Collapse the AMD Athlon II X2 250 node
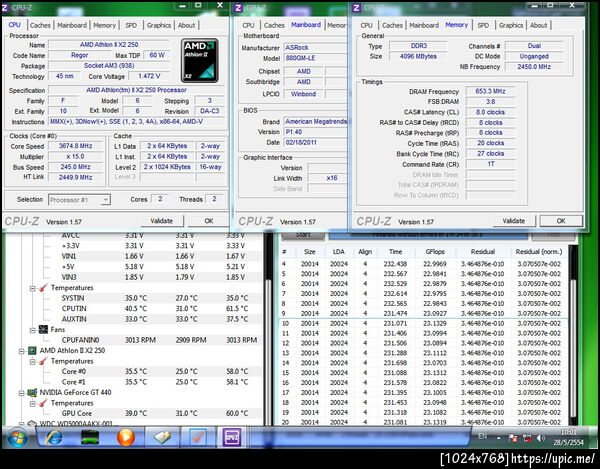The image size is (600, 469). coord(22,351)
